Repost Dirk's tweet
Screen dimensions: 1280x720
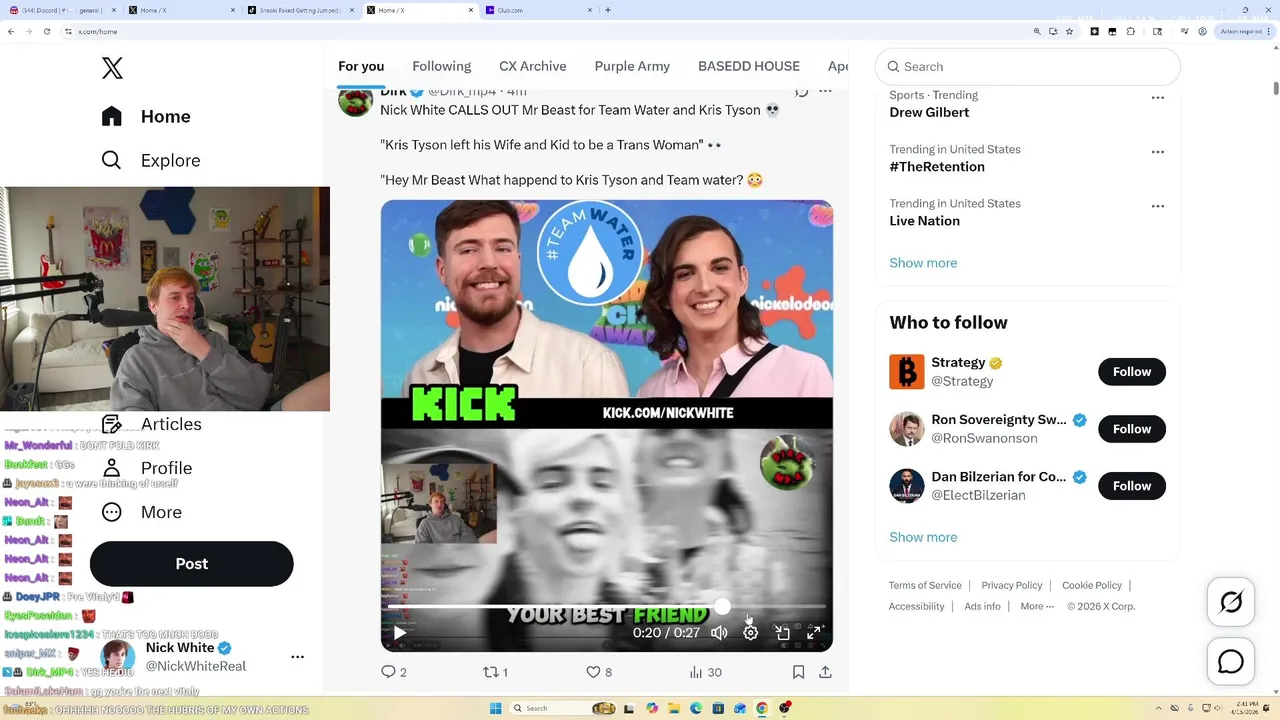click(x=496, y=672)
